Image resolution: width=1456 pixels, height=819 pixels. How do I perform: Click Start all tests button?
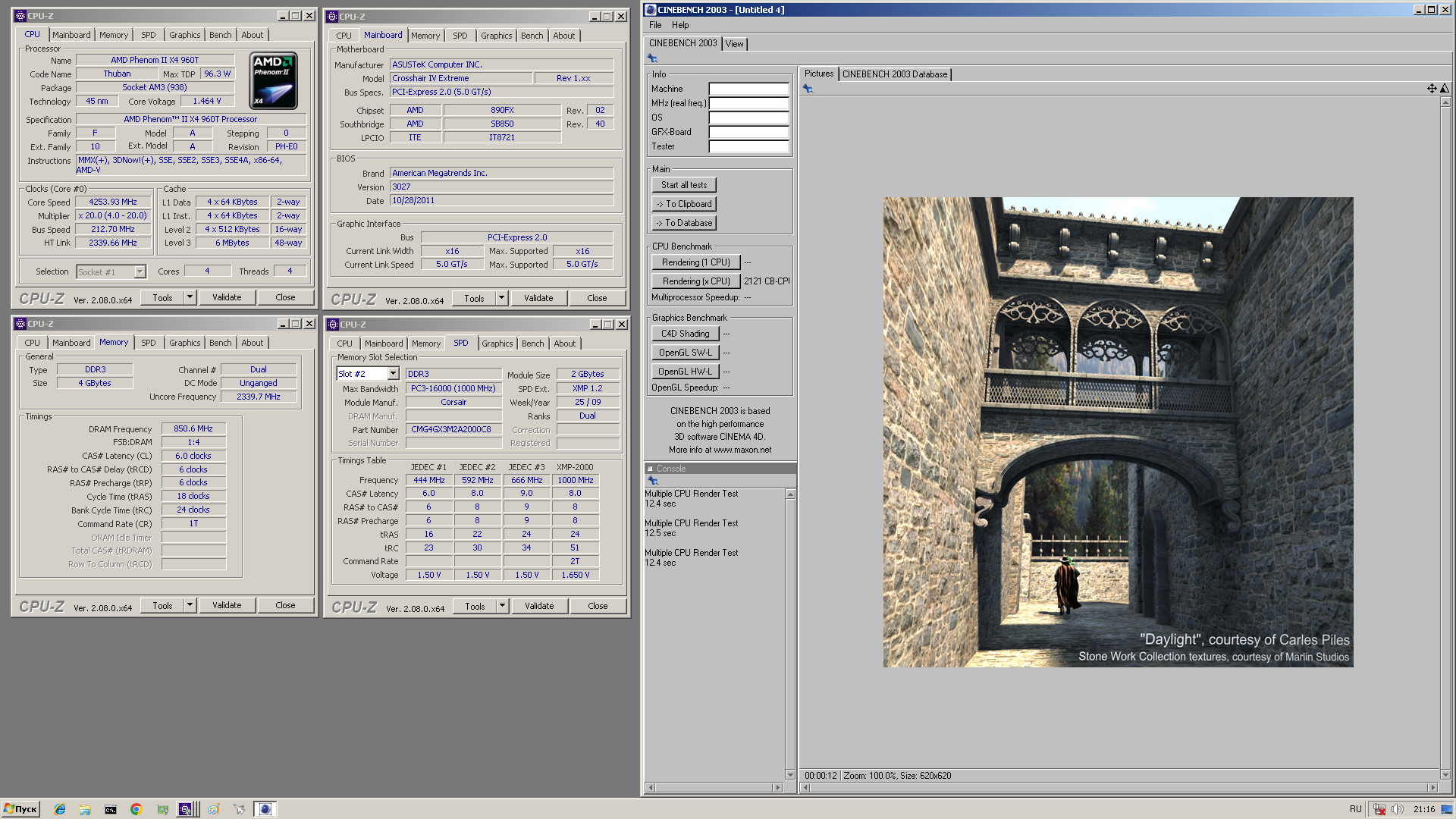click(x=684, y=185)
